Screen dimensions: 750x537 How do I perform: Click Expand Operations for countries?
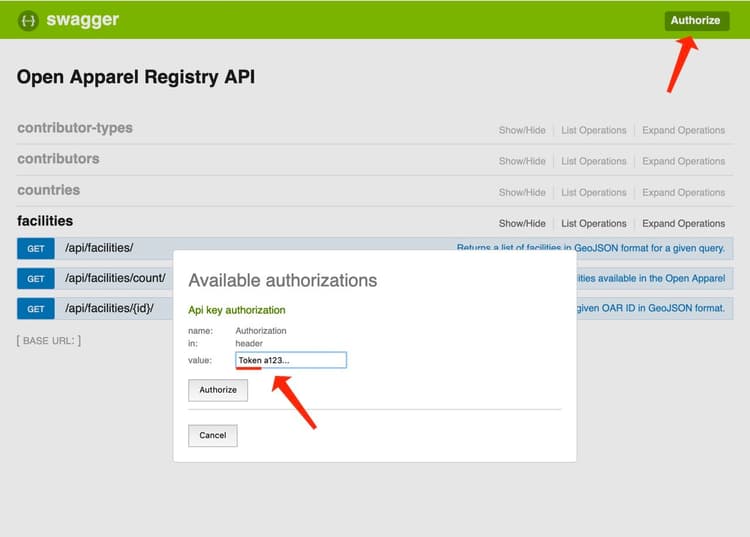point(684,192)
